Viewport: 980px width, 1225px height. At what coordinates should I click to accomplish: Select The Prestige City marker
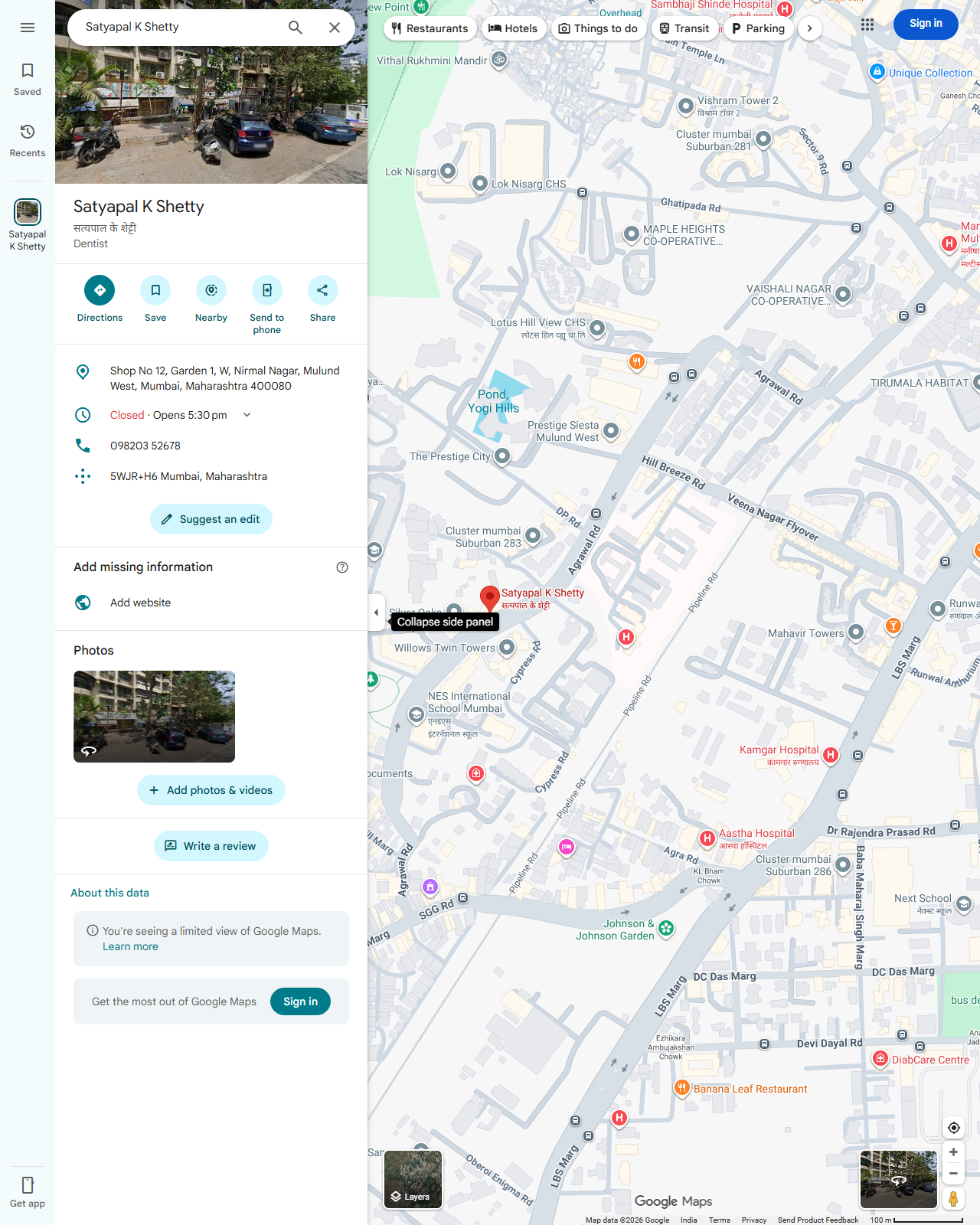coord(502,456)
